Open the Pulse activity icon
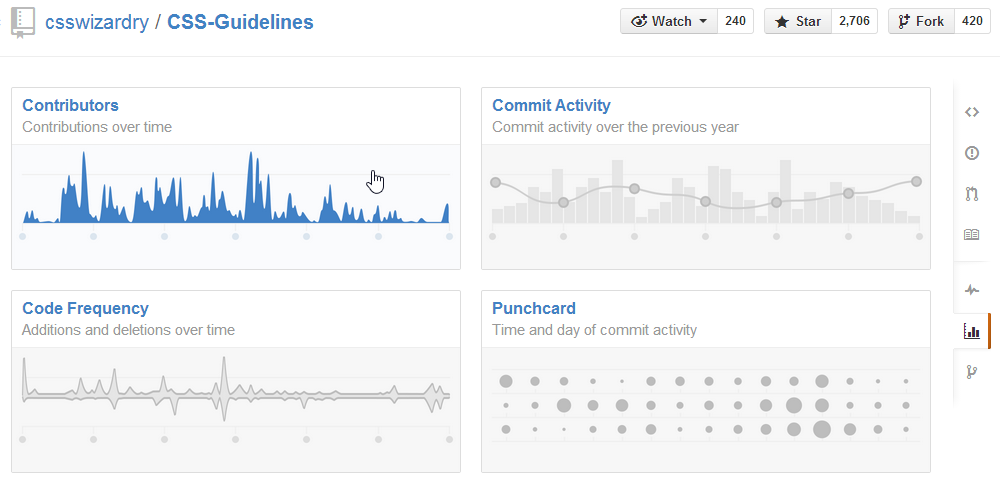Image resolution: width=1000 pixels, height=478 pixels. tap(971, 290)
